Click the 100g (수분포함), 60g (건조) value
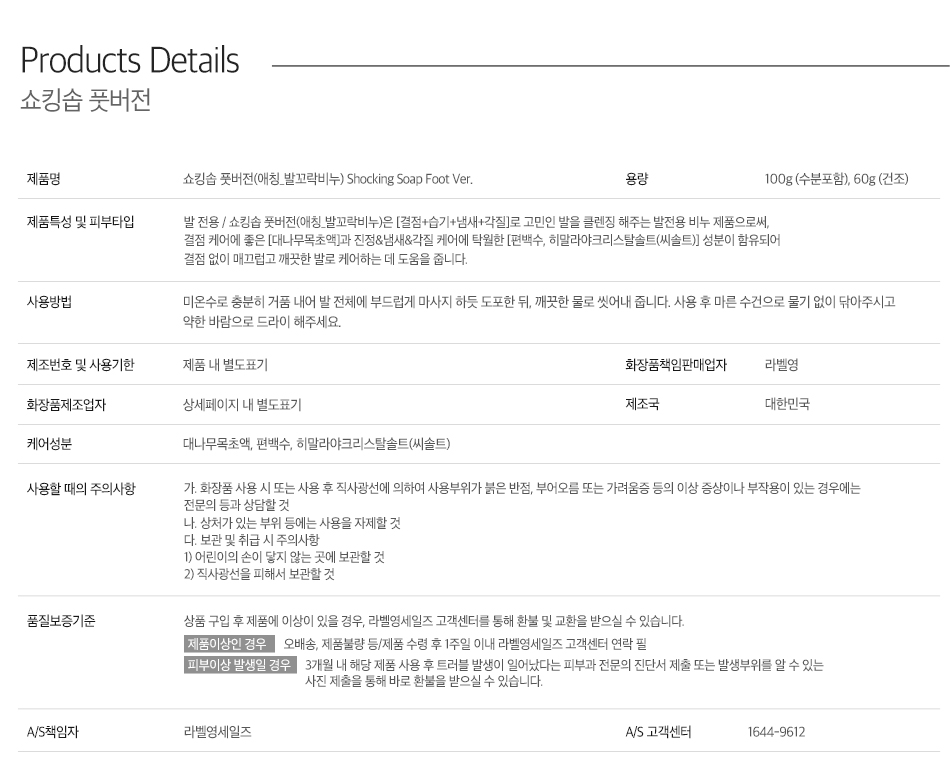Screen dimensions: 950x780 [x=836, y=179]
